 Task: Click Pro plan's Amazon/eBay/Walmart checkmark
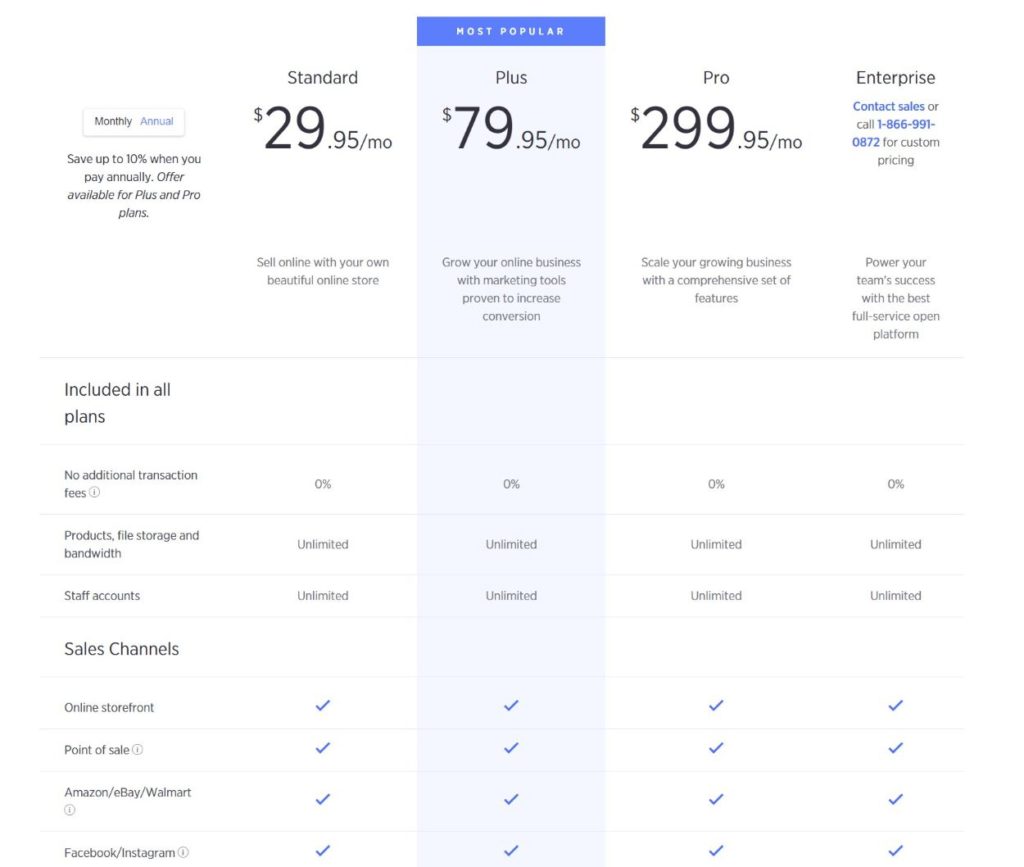coord(716,799)
